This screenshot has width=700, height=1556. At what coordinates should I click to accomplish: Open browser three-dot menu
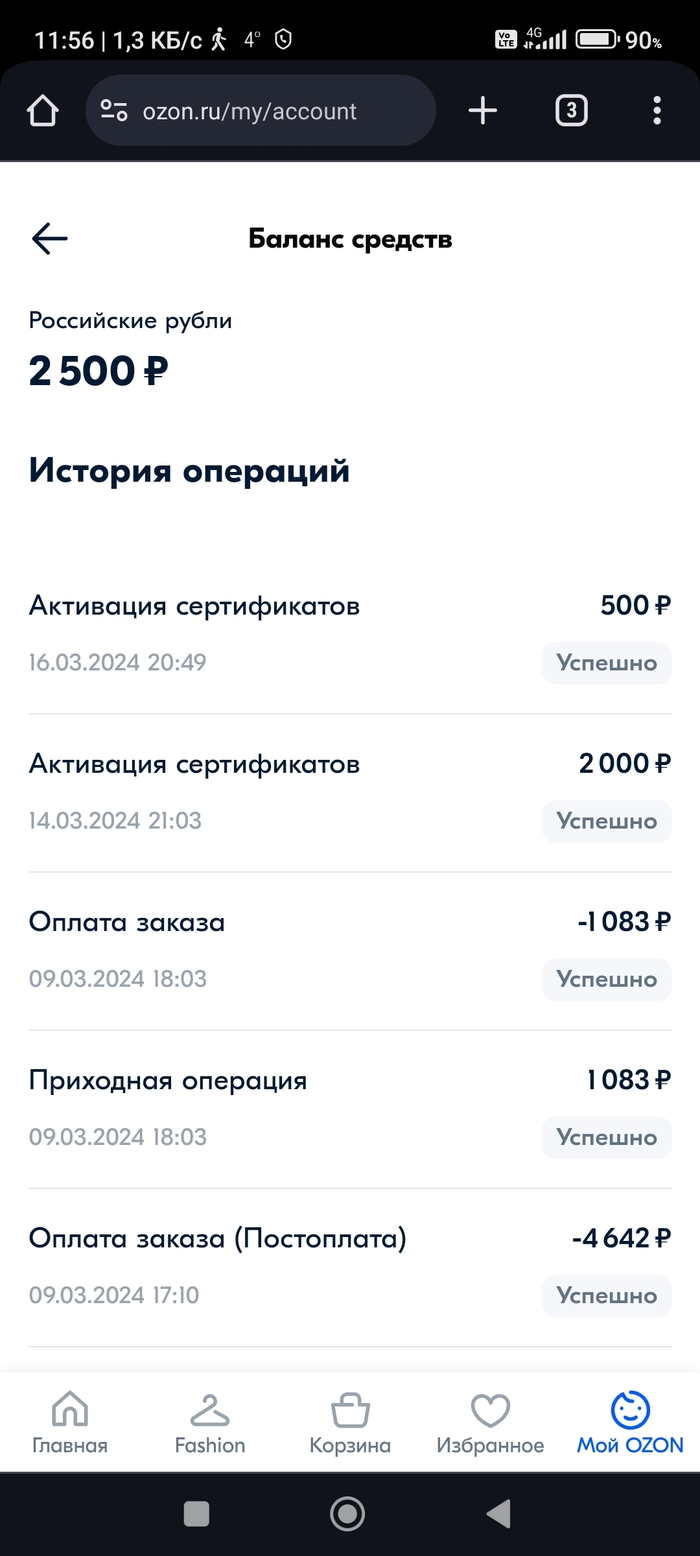656,111
